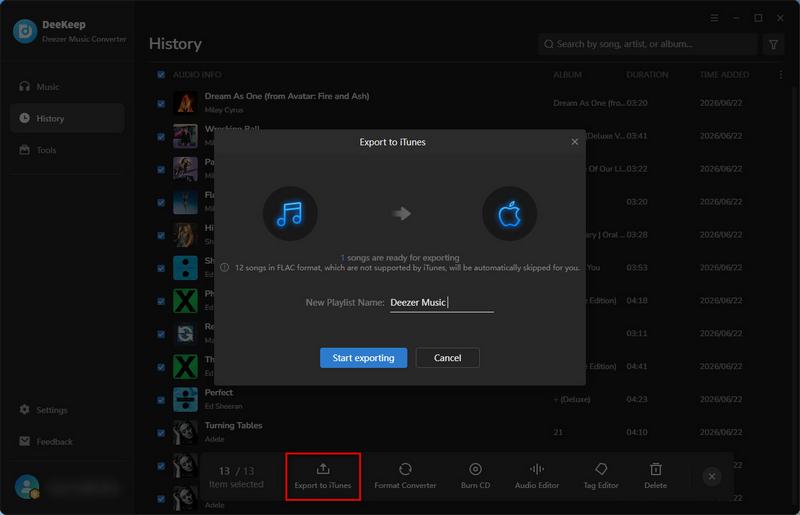The image size is (800, 515).
Task: Click the Dream As One album thumbnail
Action: point(185,103)
